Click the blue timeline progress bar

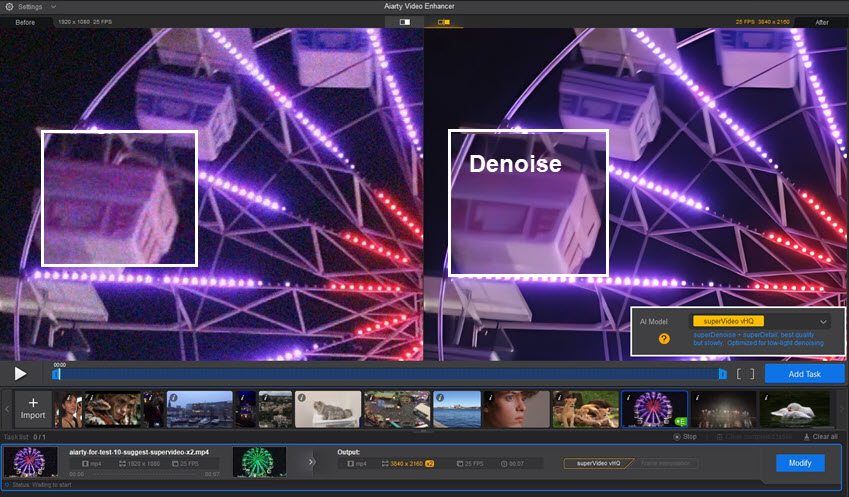(x=389, y=374)
